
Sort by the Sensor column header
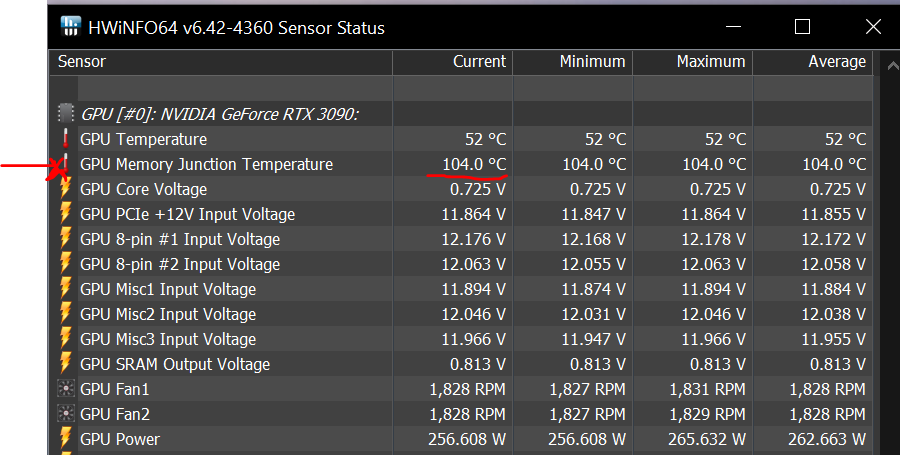pyautogui.click(x=220, y=62)
